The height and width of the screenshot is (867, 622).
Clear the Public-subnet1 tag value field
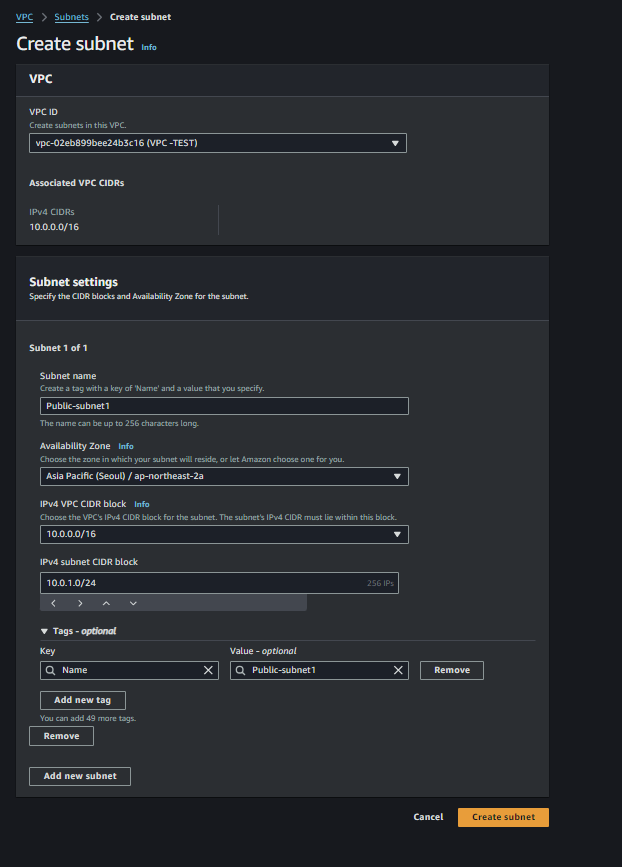click(398, 670)
